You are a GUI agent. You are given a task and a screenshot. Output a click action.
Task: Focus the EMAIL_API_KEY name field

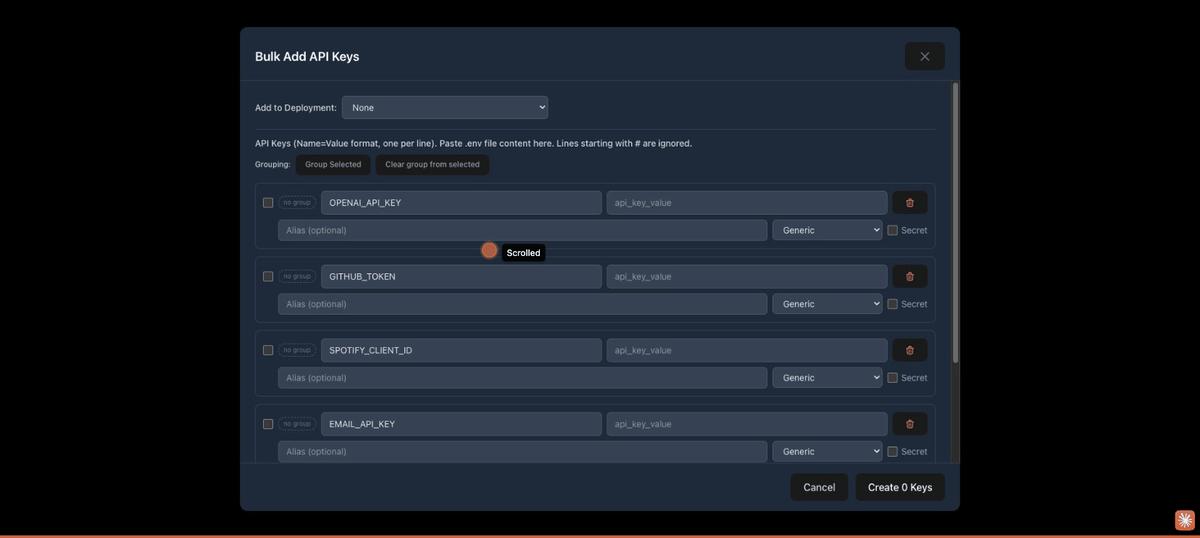(461, 424)
